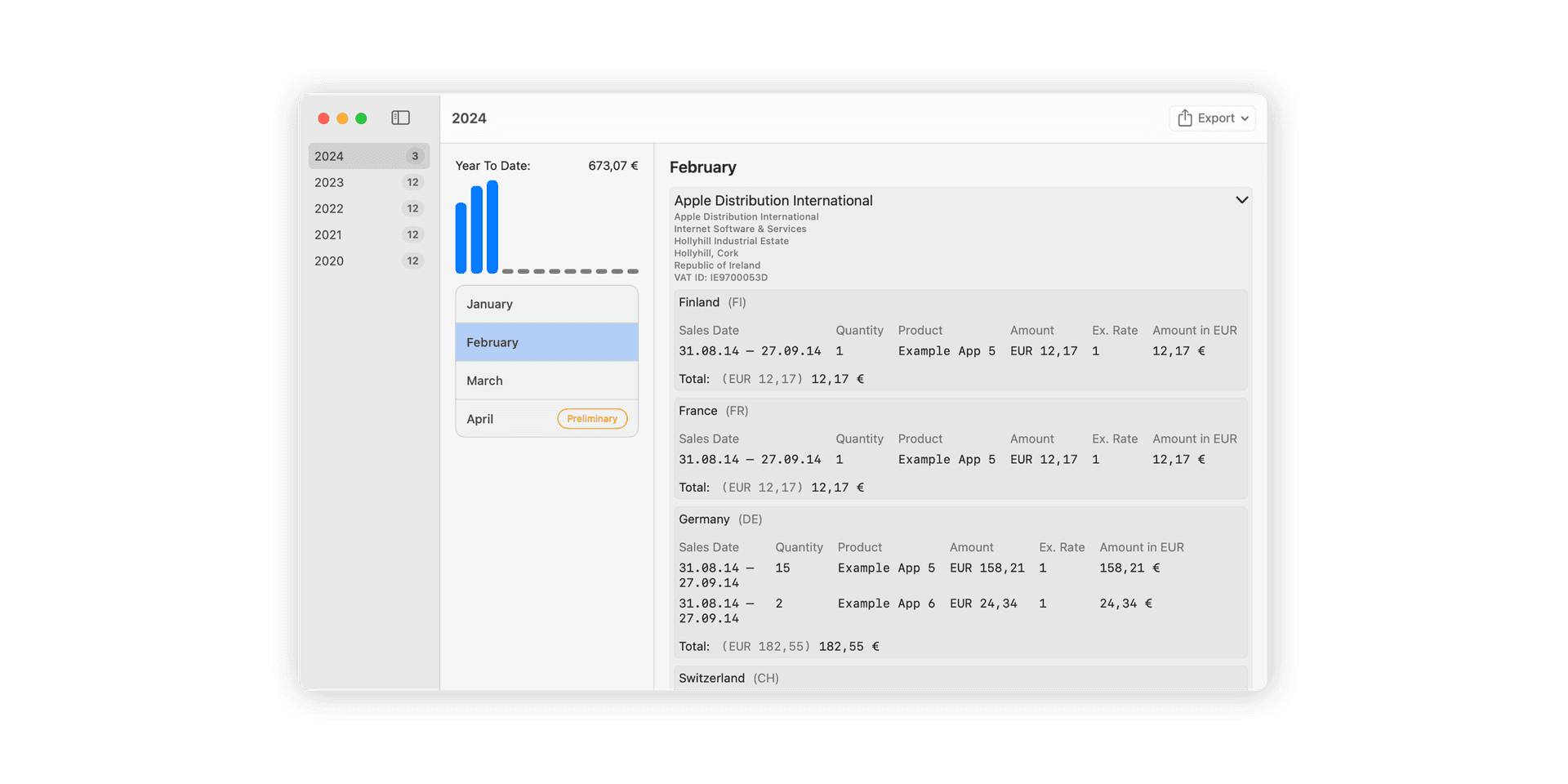
Task: Click the green zoom window button
Action: pos(361,118)
